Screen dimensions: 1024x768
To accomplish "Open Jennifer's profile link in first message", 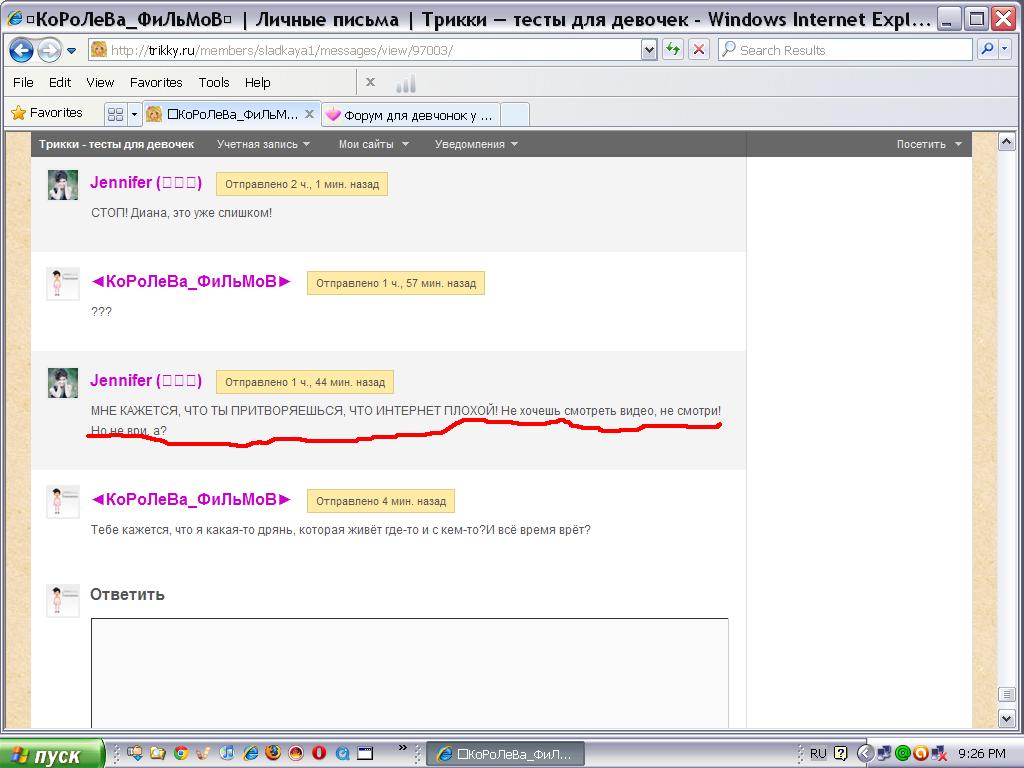I will tap(146, 182).
